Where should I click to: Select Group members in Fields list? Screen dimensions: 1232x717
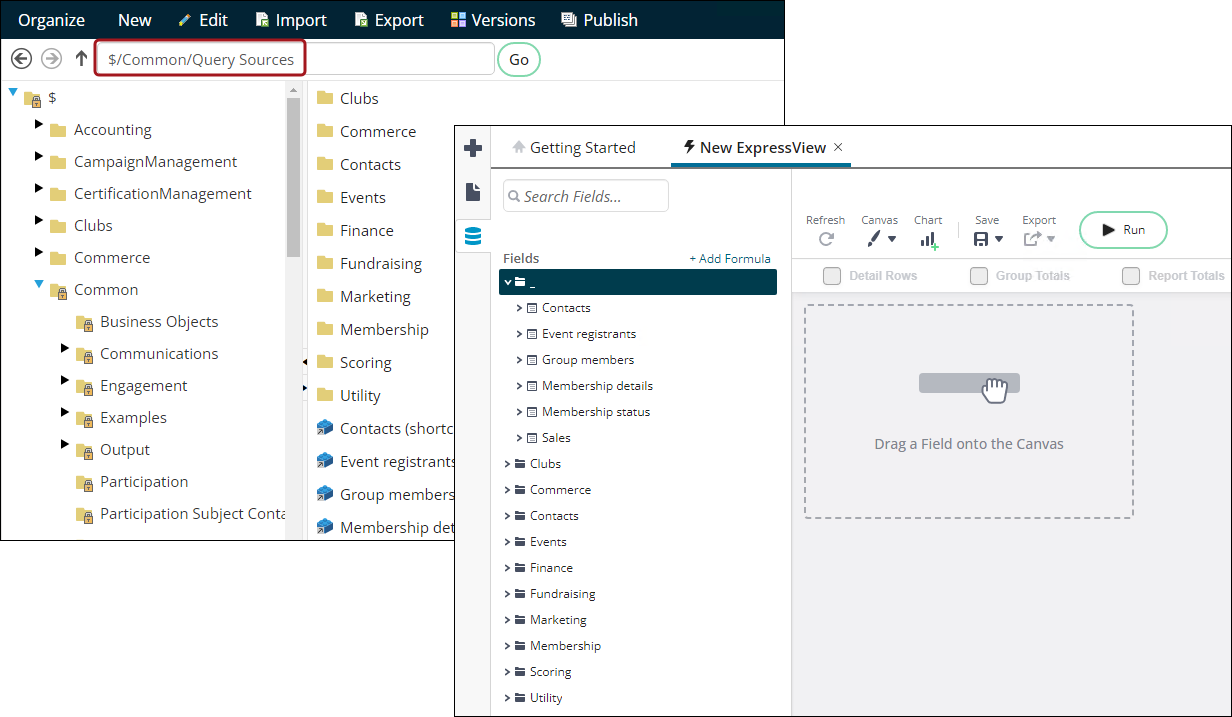588,360
